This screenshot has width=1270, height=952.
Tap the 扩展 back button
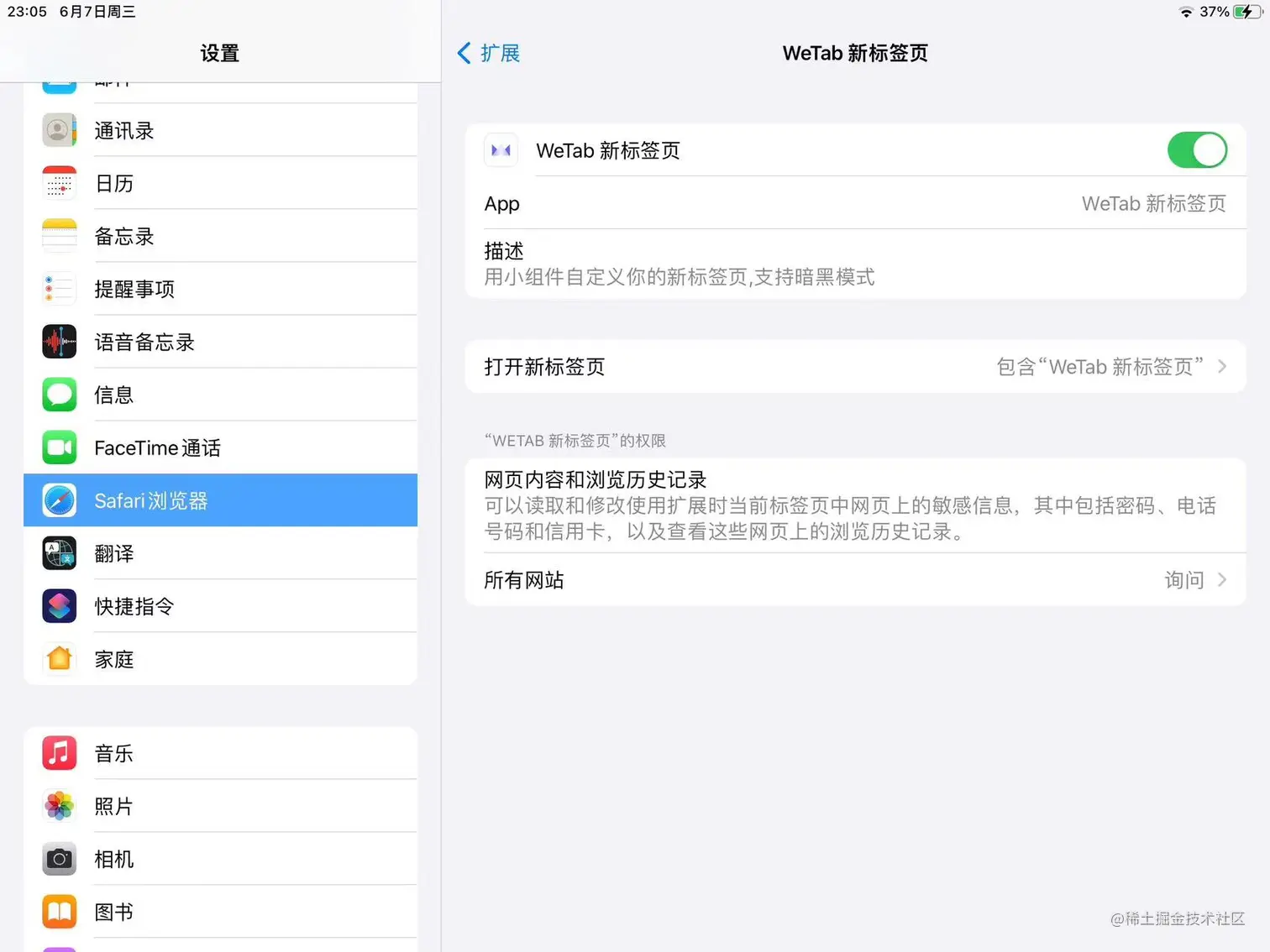coord(488,53)
